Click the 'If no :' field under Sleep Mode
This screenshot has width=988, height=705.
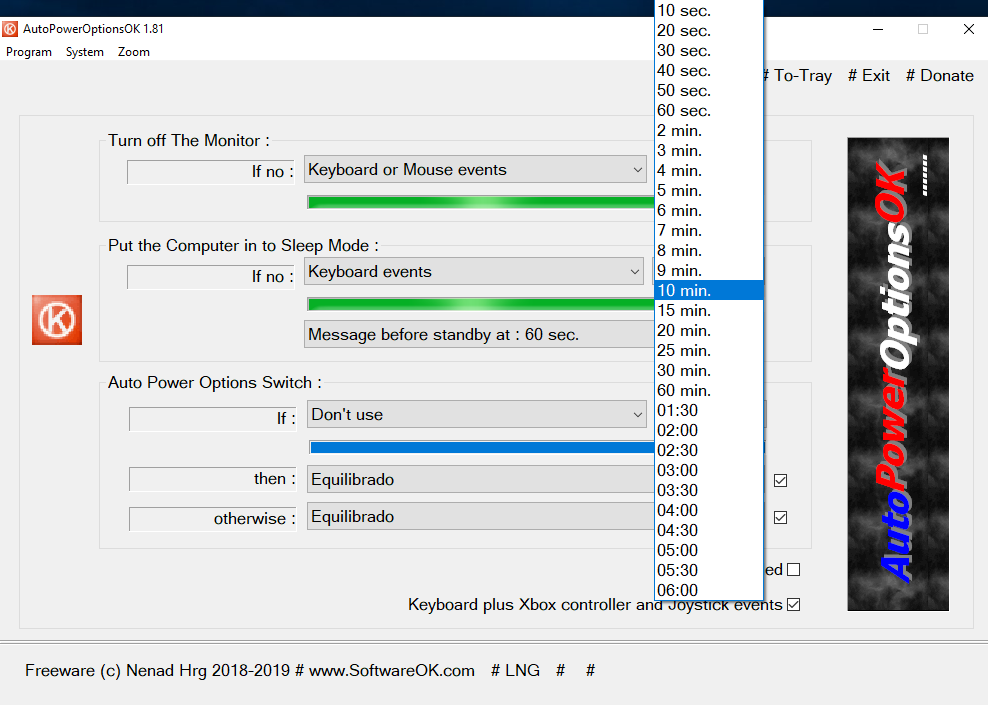pyautogui.click(x=211, y=277)
